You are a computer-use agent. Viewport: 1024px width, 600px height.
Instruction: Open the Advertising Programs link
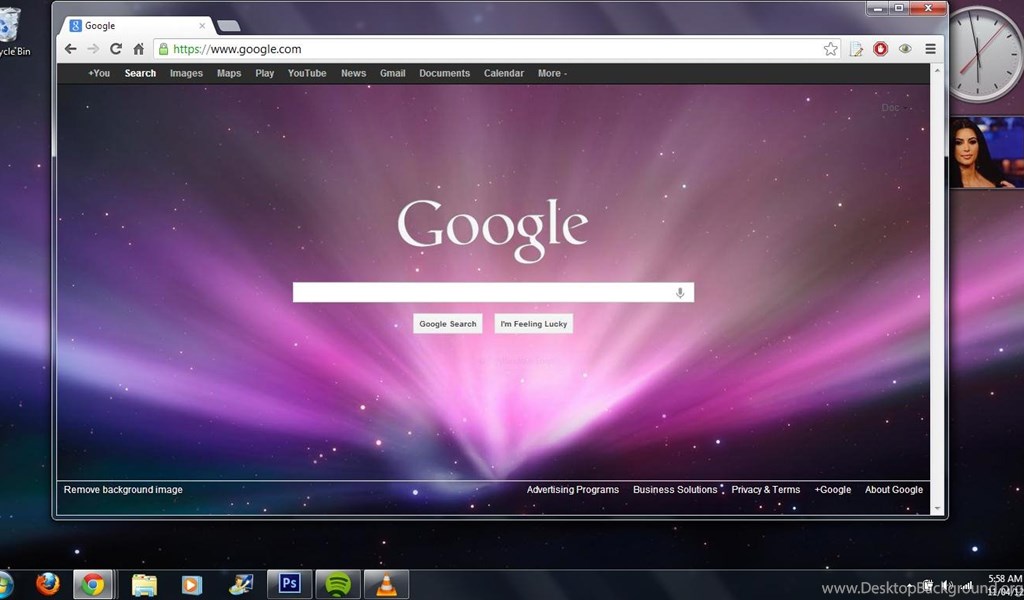click(573, 490)
